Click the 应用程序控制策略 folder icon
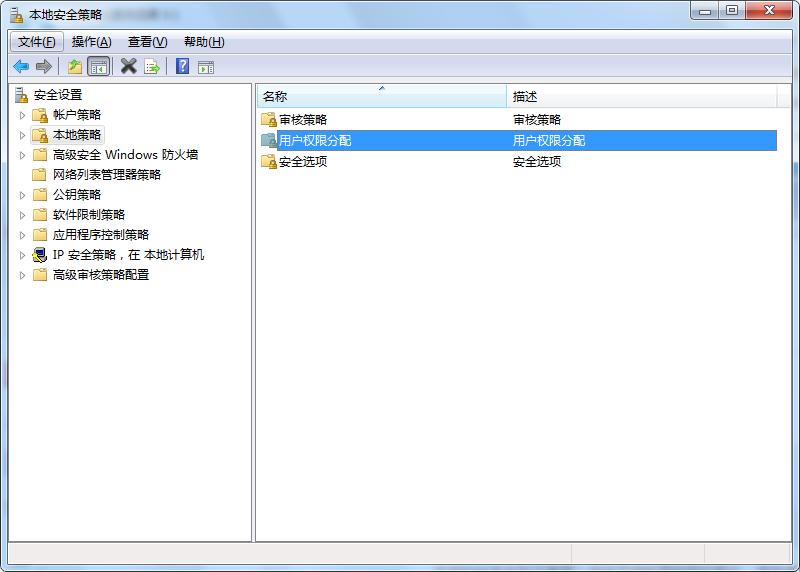The height and width of the screenshot is (572, 800). 40,235
